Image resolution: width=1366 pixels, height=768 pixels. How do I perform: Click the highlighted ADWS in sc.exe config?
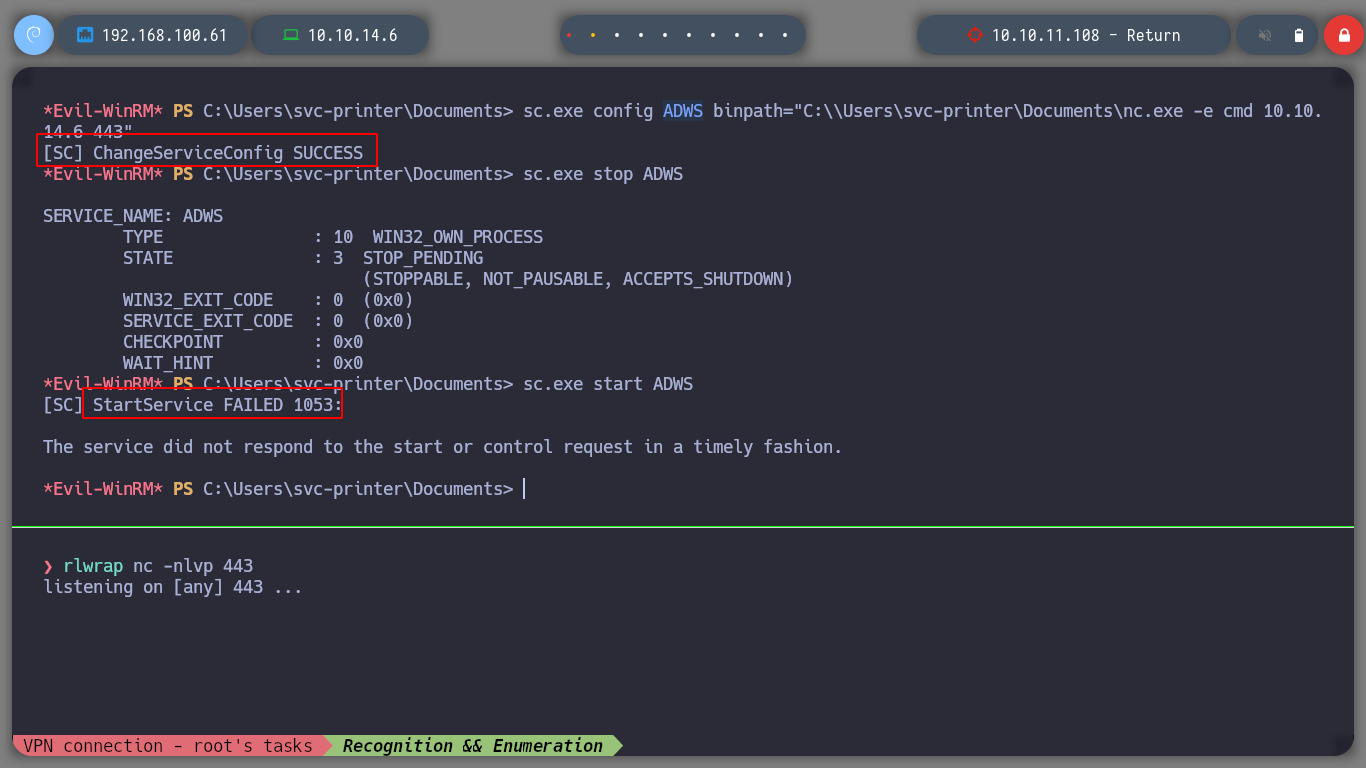click(683, 111)
